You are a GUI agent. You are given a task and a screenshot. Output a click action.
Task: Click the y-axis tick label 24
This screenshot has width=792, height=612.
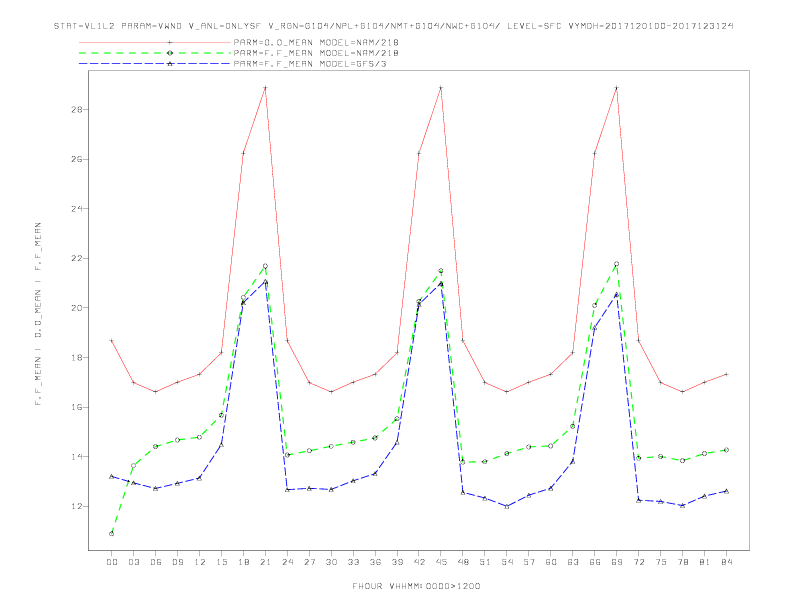77,209
